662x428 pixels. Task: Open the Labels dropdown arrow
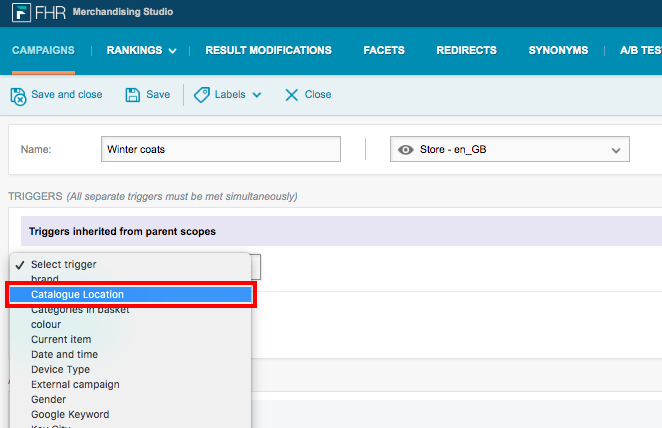coord(257,95)
